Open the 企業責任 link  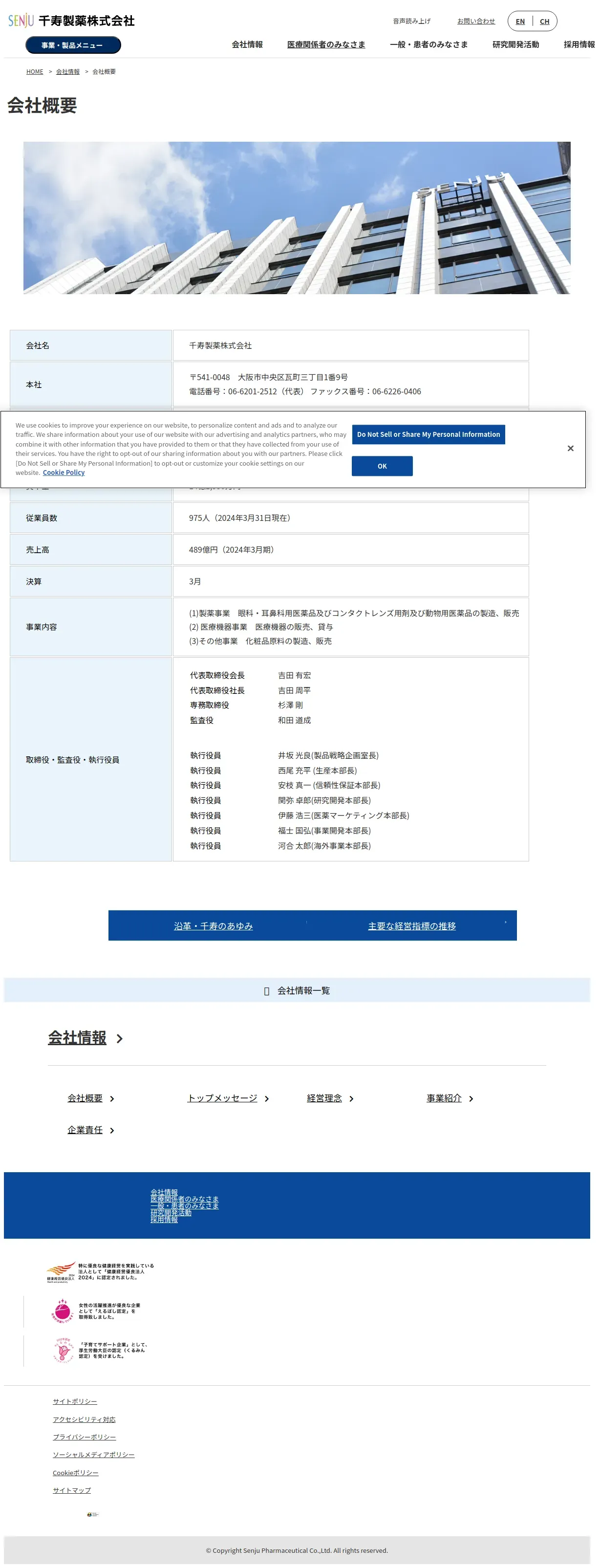click(85, 1130)
